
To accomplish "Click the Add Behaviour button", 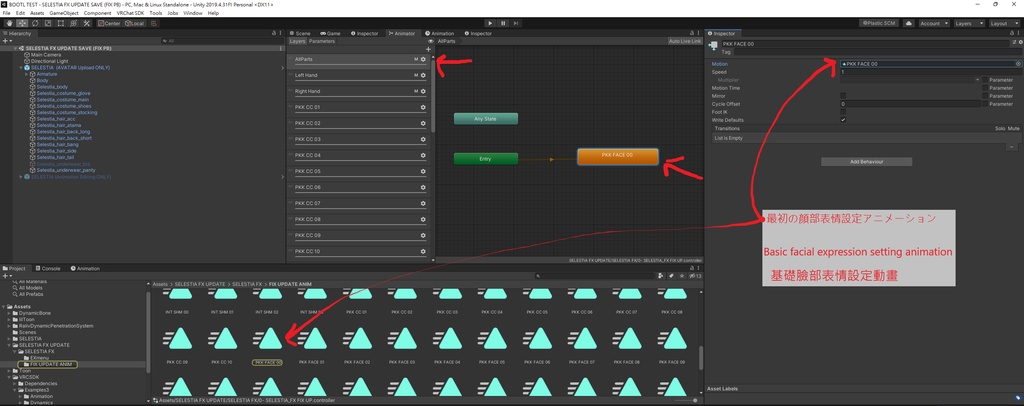I will (x=867, y=162).
